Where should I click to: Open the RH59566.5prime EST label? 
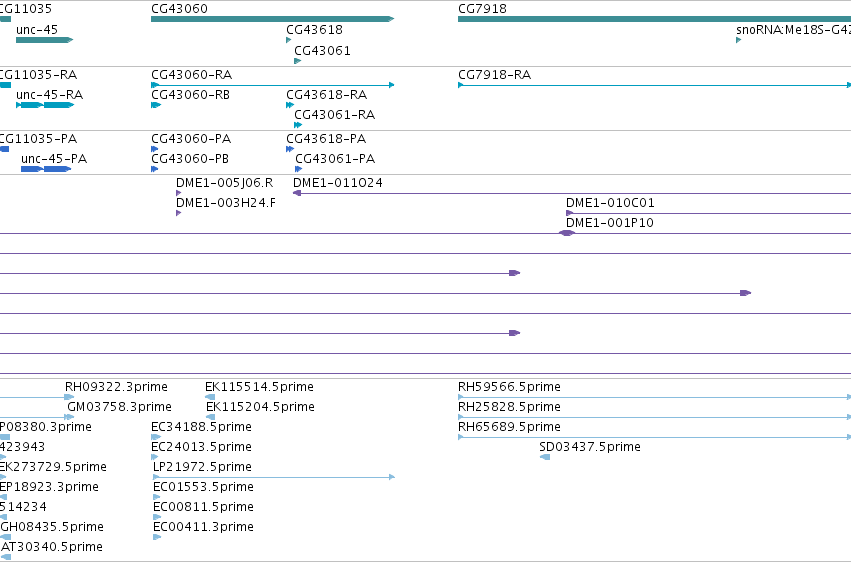pos(510,387)
